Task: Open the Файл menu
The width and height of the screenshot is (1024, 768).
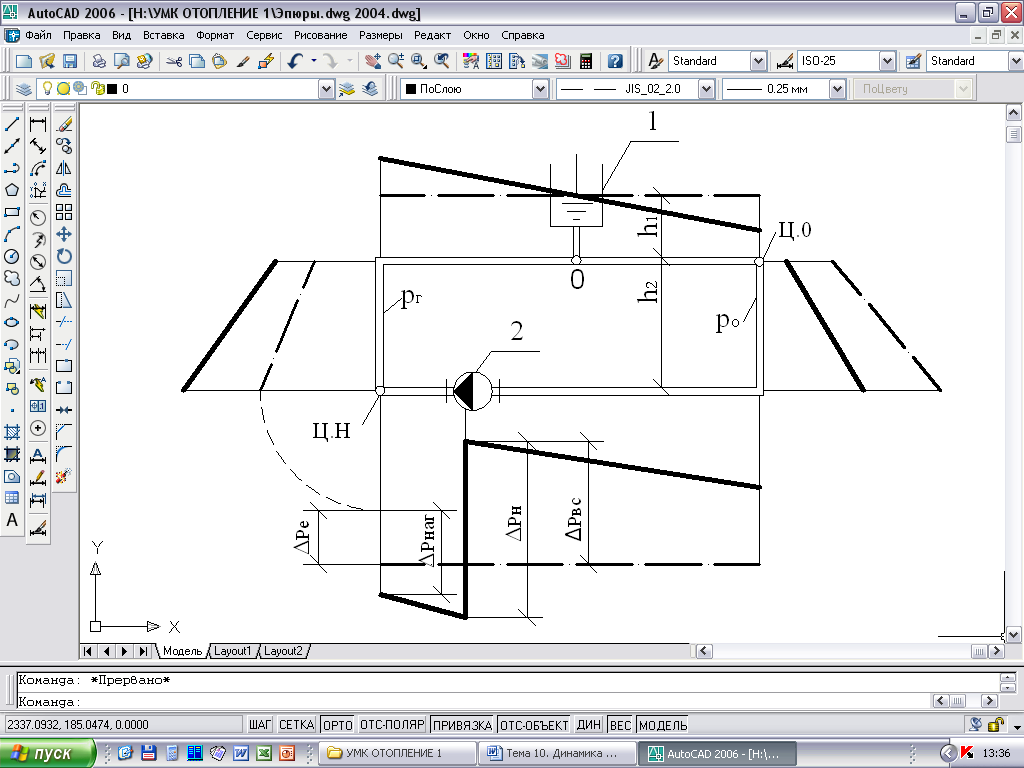Action: tap(39, 35)
